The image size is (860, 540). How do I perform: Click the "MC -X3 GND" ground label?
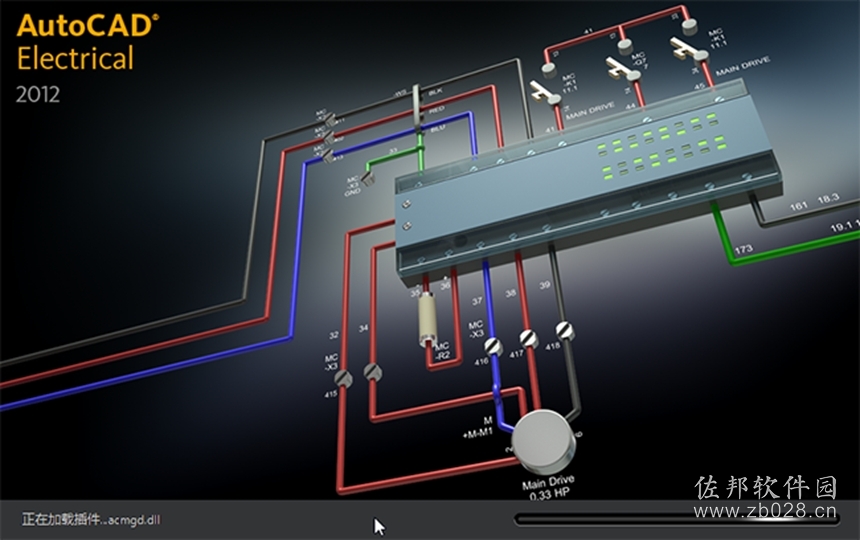tap(353, 186)
